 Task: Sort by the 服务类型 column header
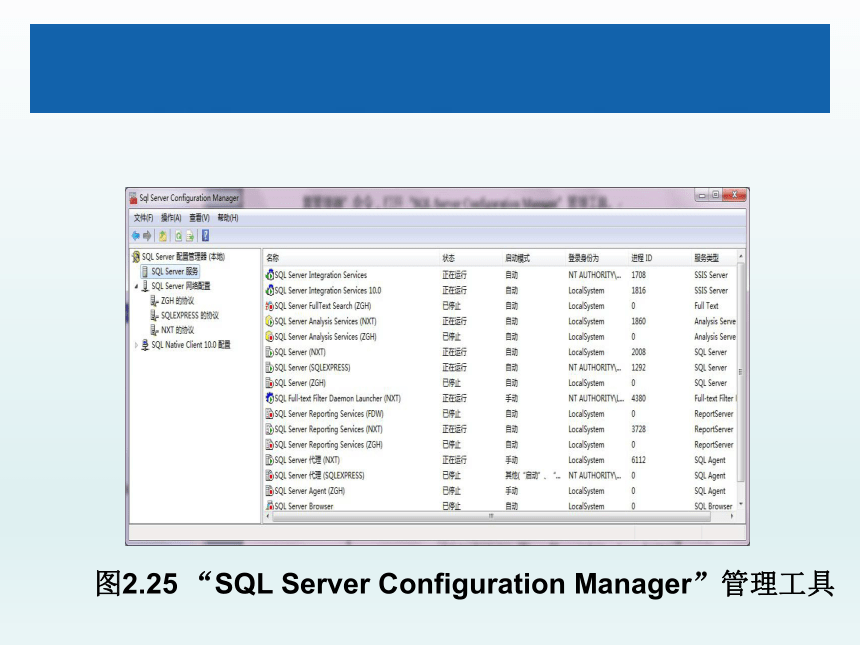point(714,258)
